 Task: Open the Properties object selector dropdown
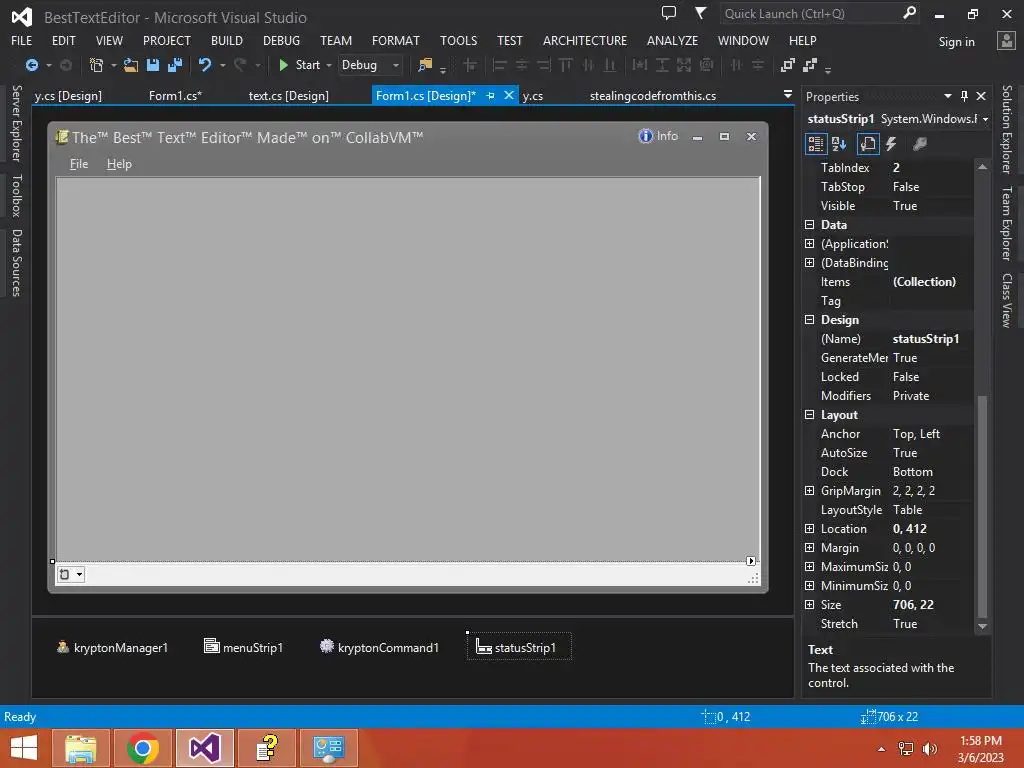985,119
